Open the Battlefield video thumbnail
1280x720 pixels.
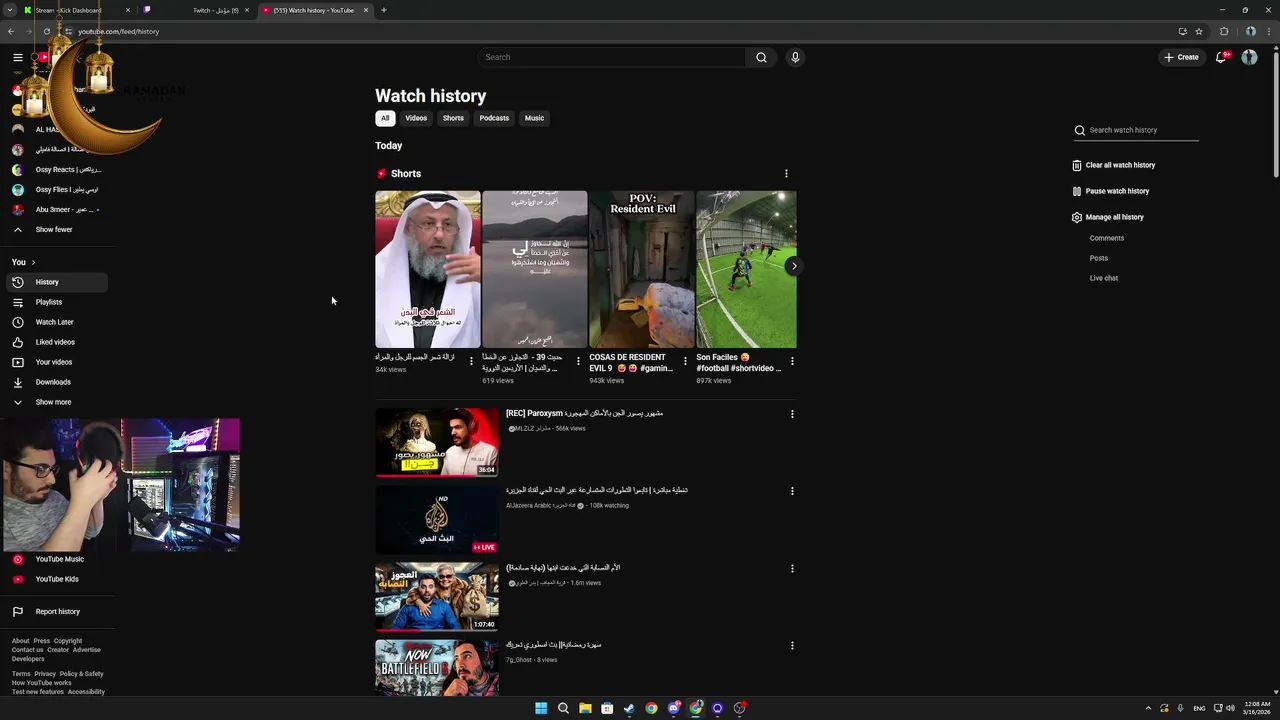437,668
